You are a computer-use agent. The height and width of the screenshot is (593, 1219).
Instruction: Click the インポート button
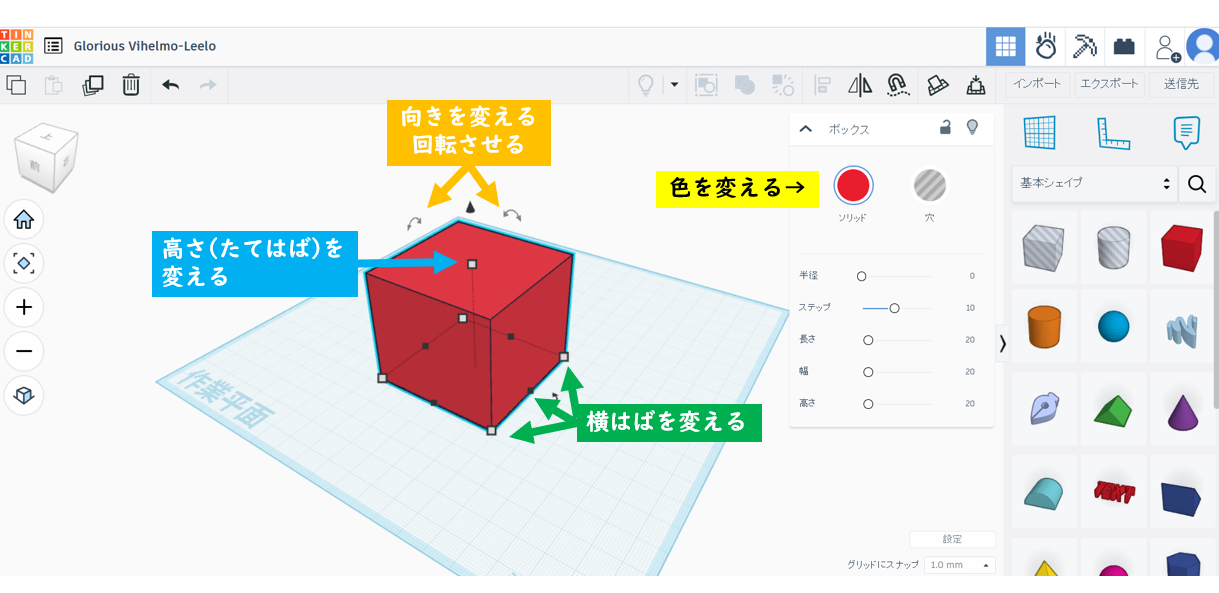click(1037, 84)
